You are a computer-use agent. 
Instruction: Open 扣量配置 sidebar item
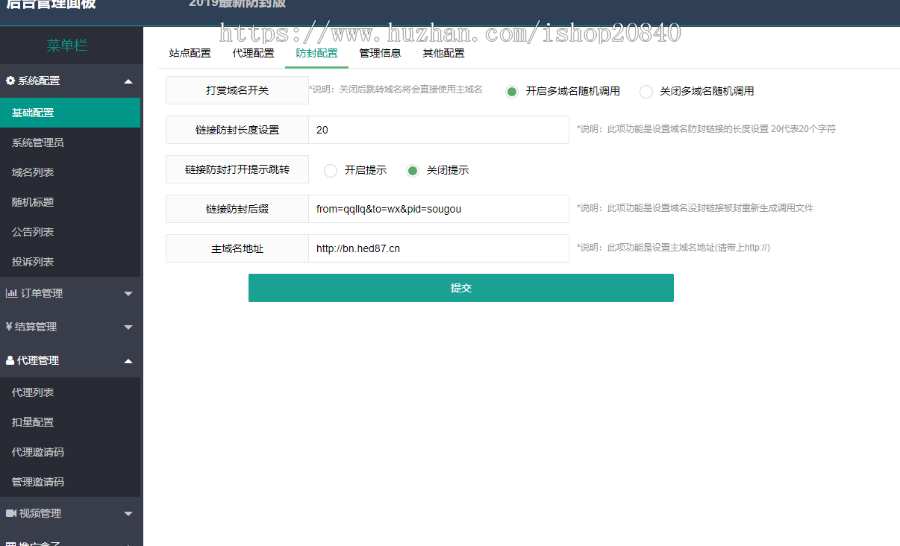point(70,422)
